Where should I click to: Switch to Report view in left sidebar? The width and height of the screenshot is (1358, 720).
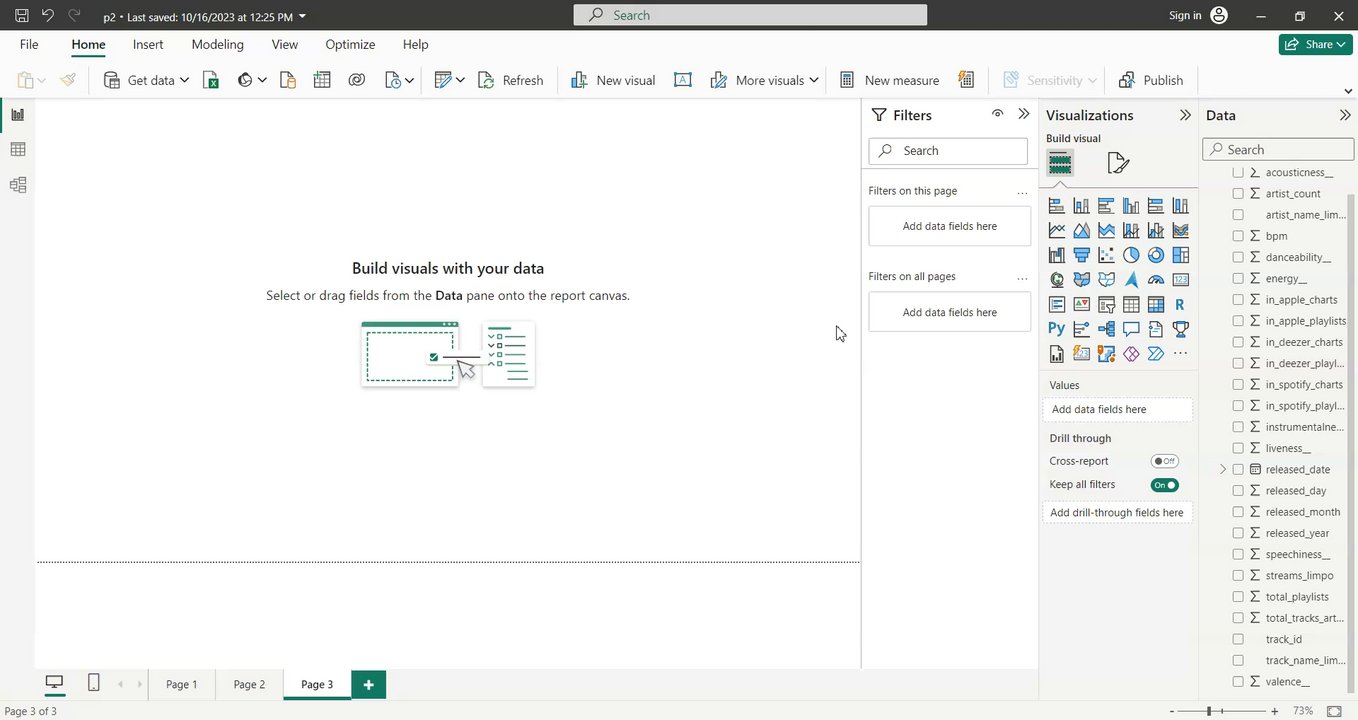pos(17,114)
